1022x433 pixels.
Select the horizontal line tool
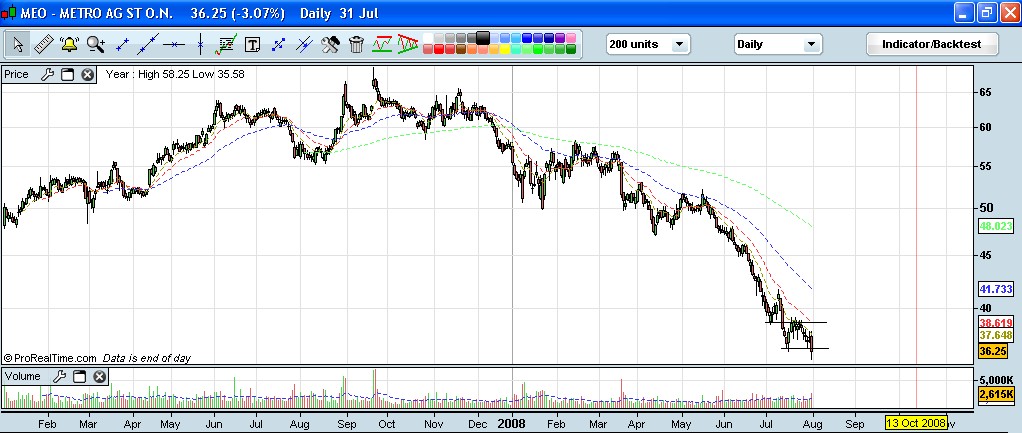click(174, 44)
